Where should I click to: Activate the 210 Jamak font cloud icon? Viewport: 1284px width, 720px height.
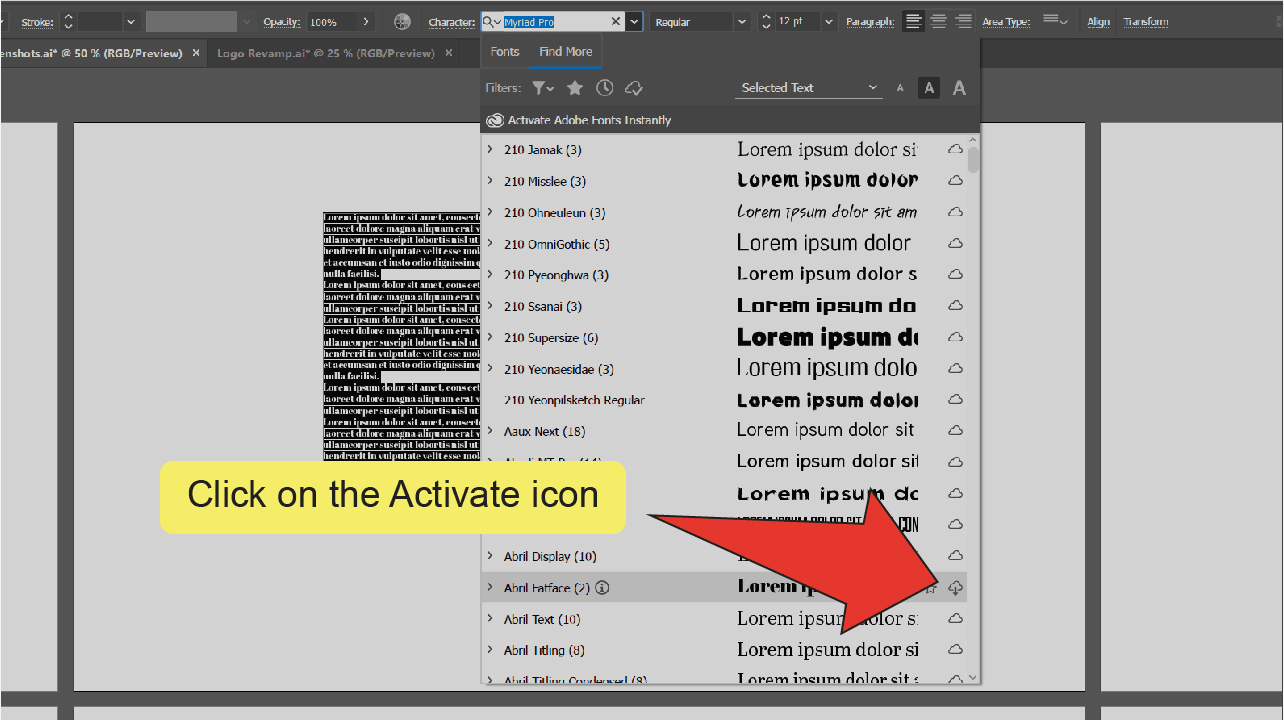(x=955, y=150)
